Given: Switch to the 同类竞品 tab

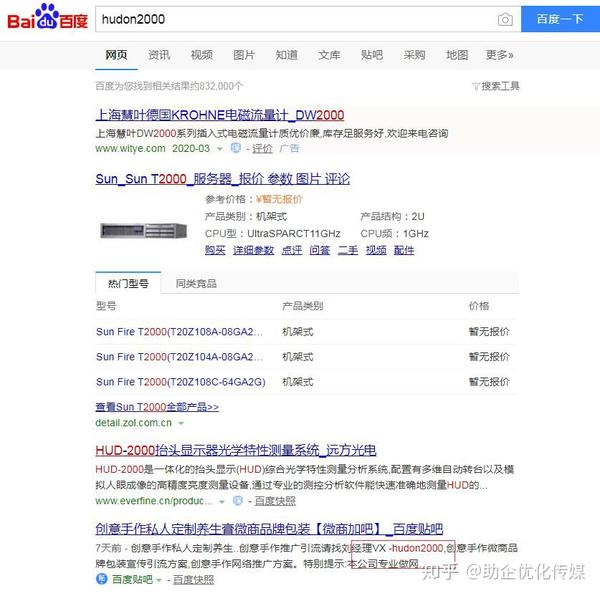Looking at the screenshot, I should pos(196,283).
